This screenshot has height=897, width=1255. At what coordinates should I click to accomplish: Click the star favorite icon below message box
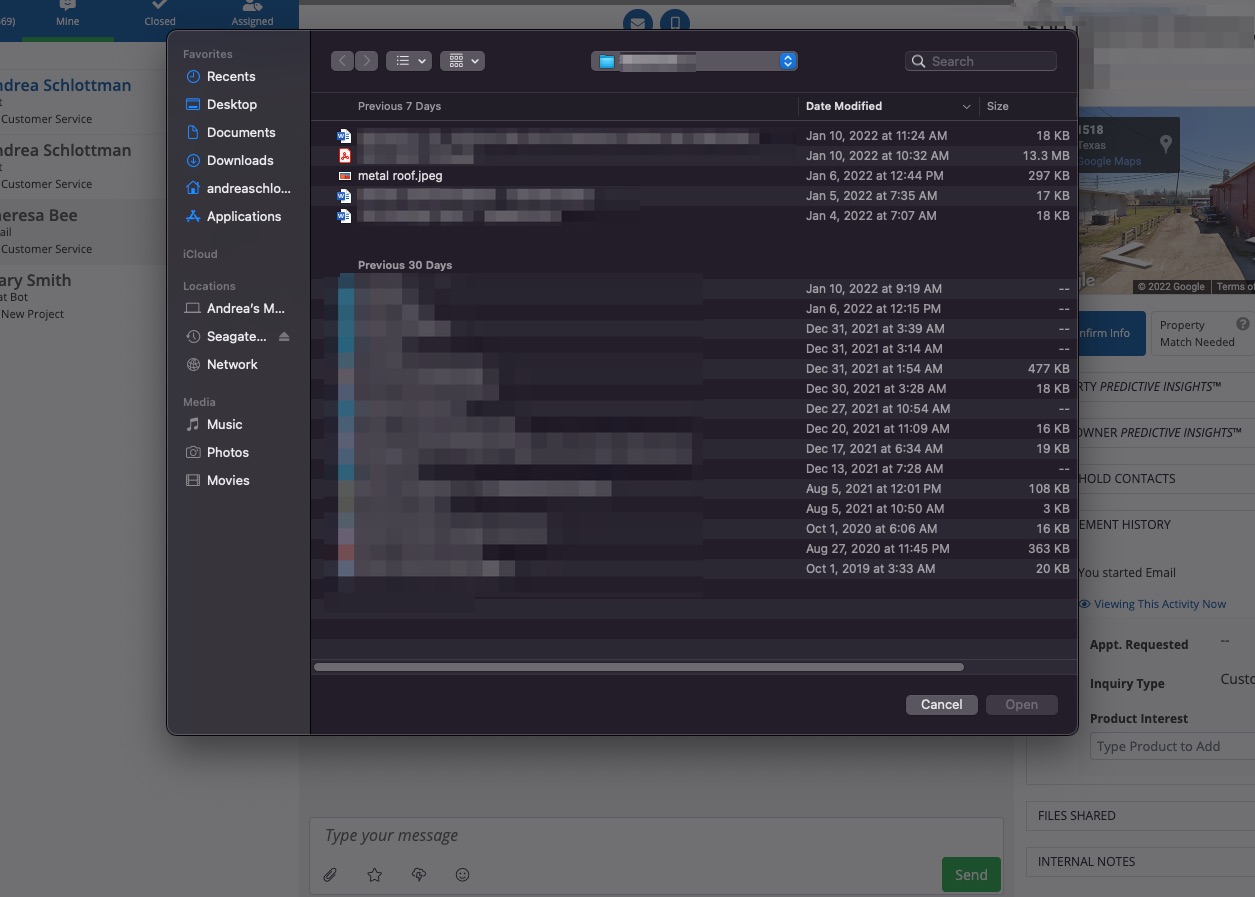click(x=375, y=875)
